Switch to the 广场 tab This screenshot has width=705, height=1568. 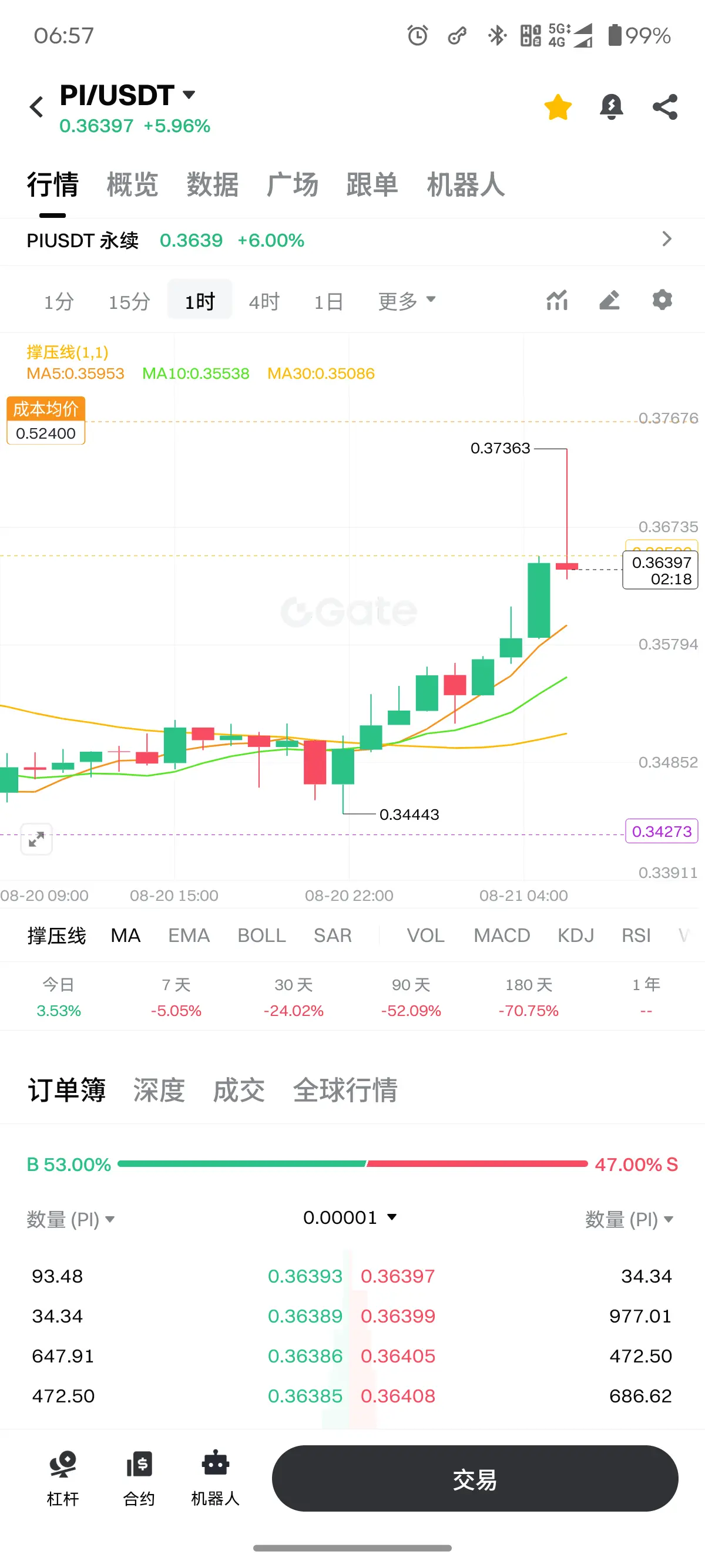292,184
